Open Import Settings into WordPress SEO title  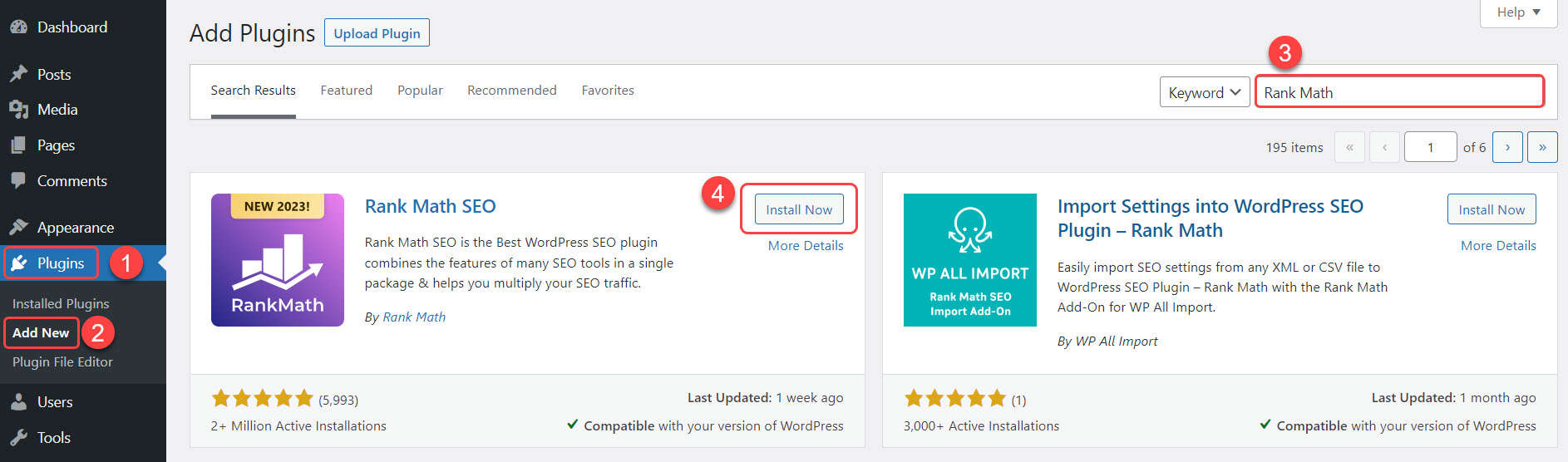click(x=1211, y=218)
